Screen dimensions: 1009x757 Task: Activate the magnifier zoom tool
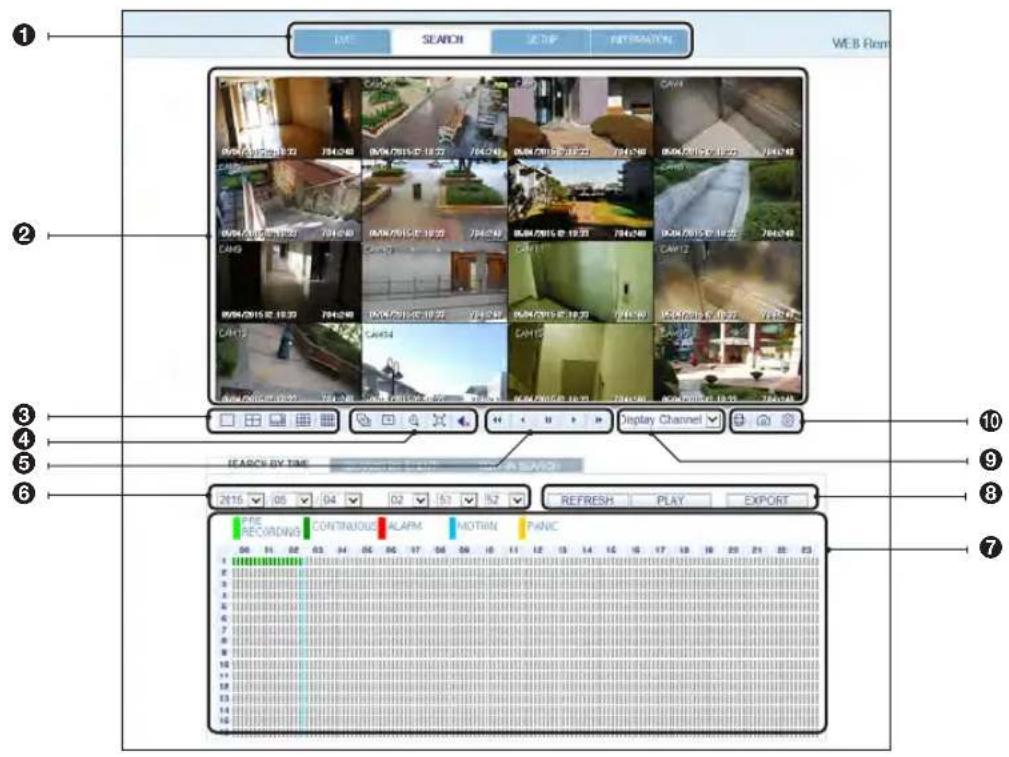414,420
